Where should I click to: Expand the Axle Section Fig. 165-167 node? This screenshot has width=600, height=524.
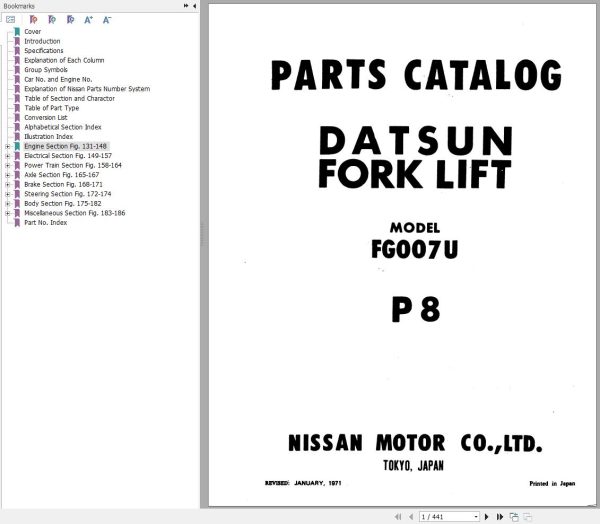[x=8, y=175]
